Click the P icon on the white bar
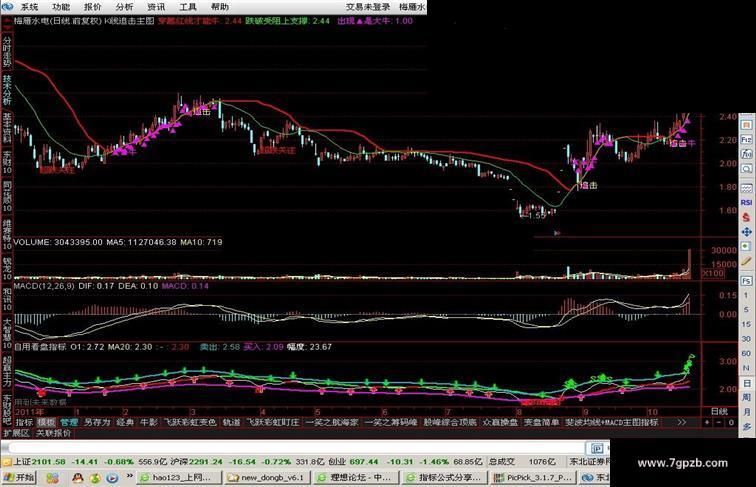The width and height of the screenshot is (756, 487). coord(597,448)
